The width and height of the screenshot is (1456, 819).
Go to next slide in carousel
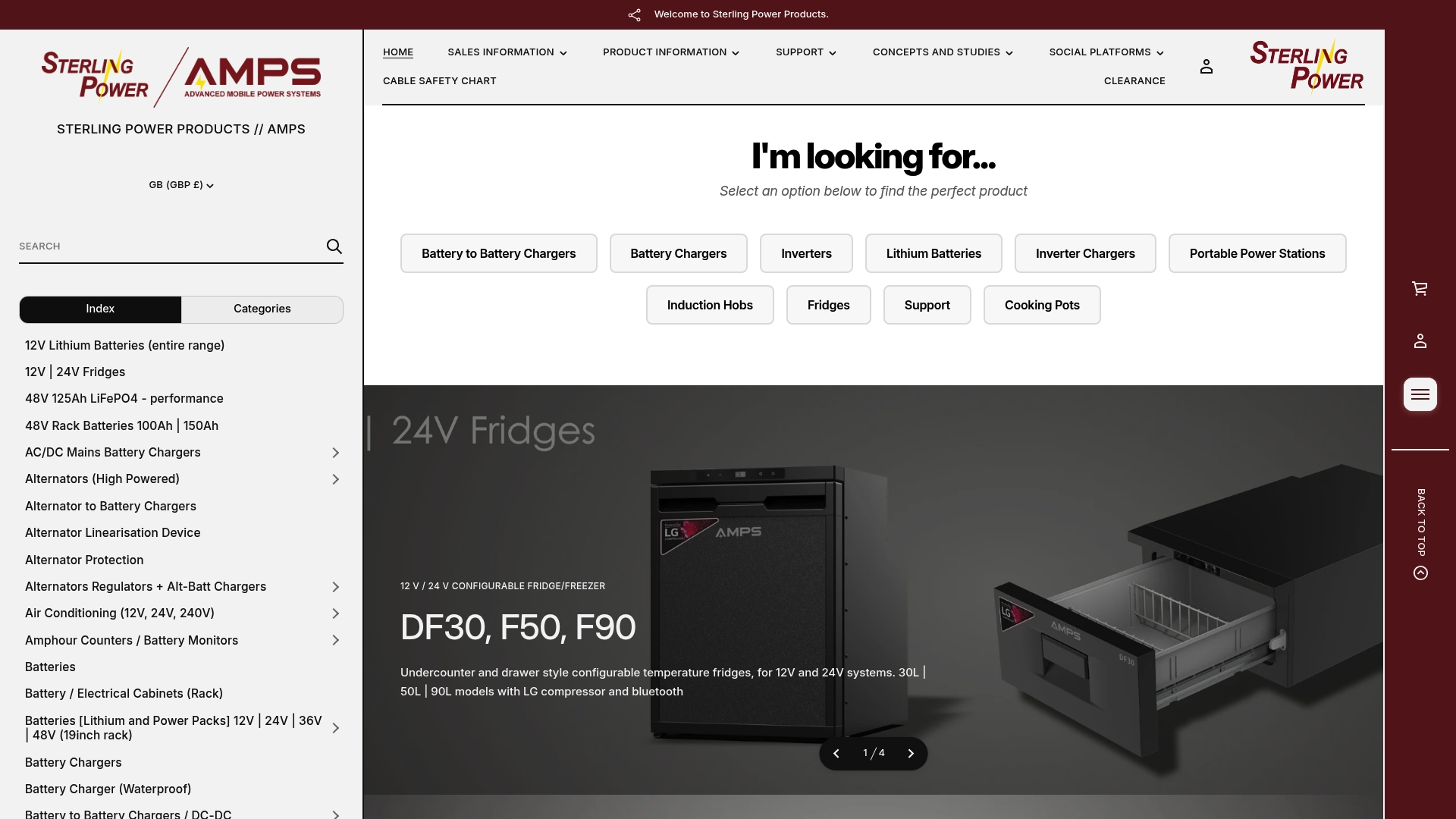[911, 754]
